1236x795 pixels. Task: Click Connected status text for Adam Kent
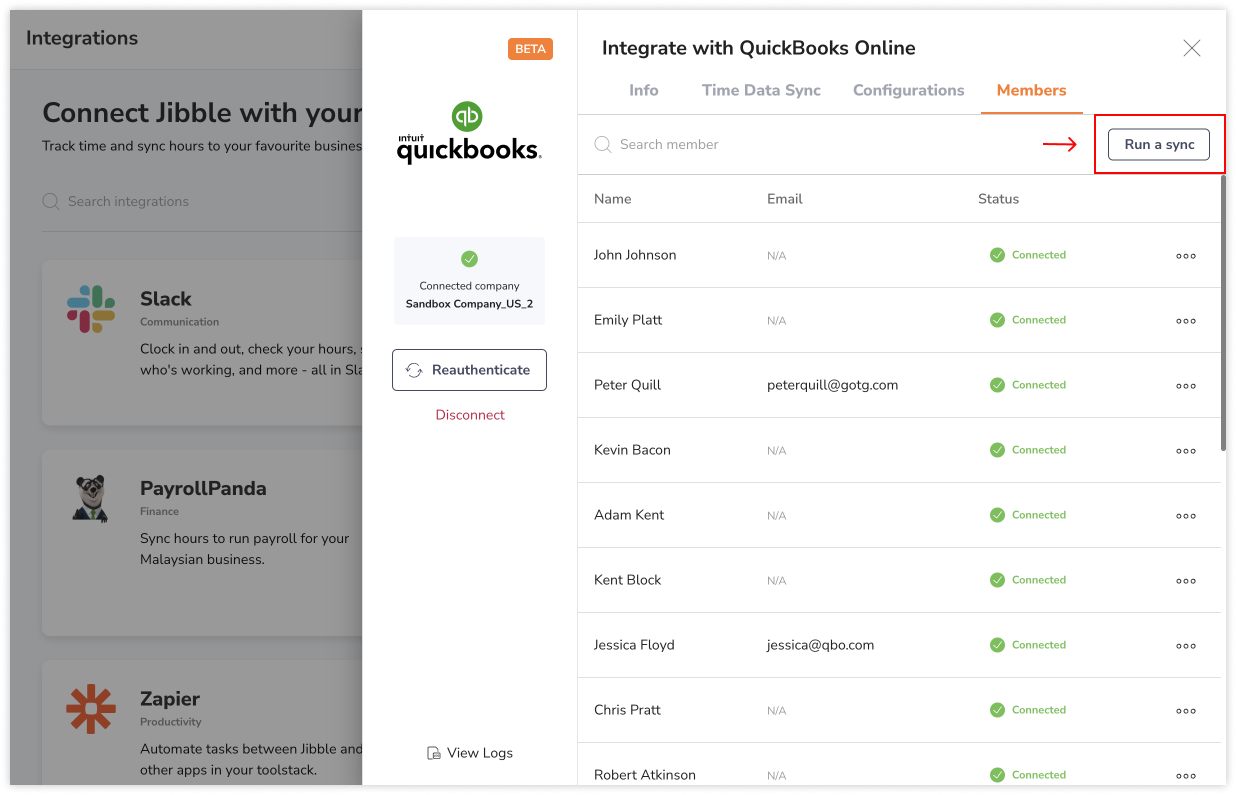[x=1039, y=515]
